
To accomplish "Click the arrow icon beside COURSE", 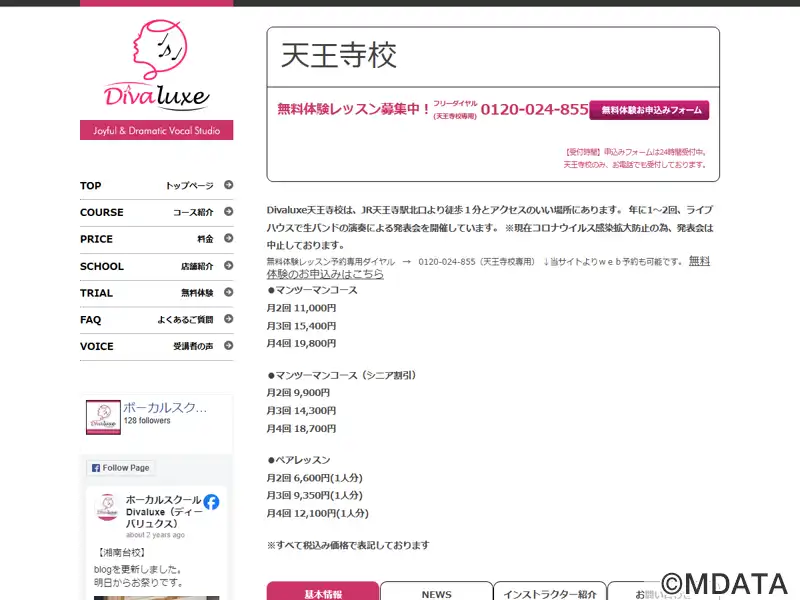I will [229, 211].
